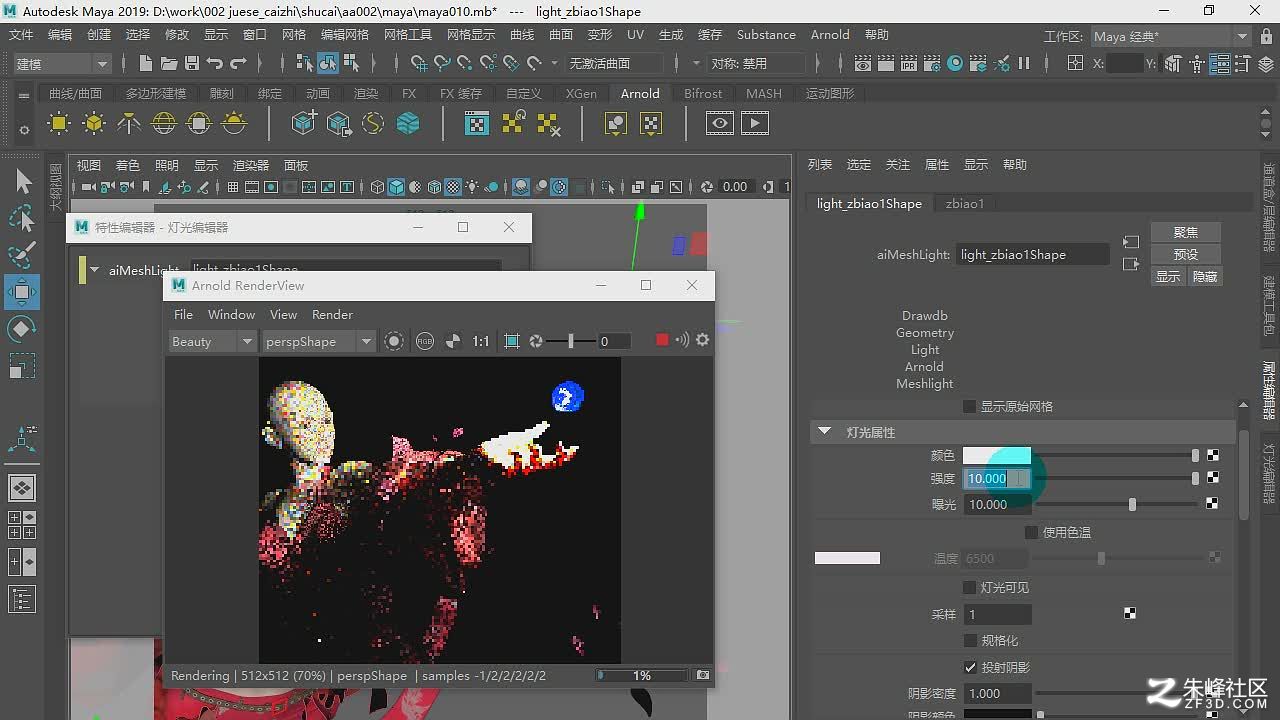The width and height of the screenshot is (1280, 720).
Task: Open the Arnold TX Manager shelf icon
Action: pos(478,124)
